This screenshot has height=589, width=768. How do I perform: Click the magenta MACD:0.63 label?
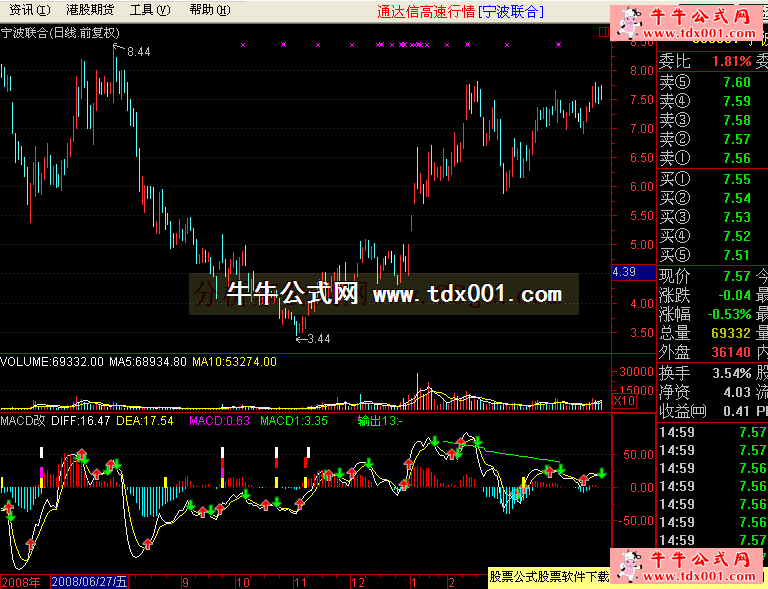pyautogui.click(x=219, y=421)
